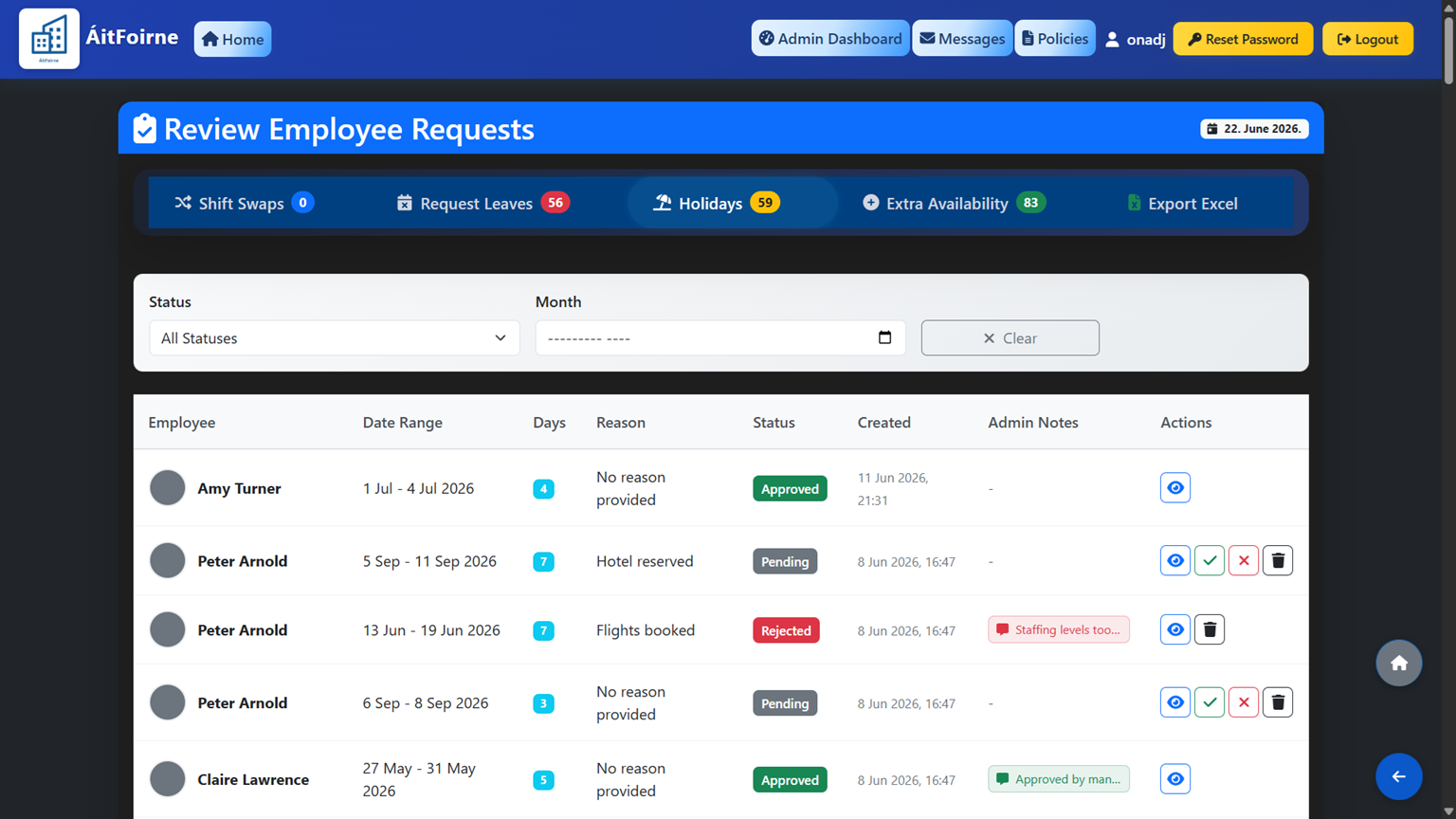Open the Policies page
This screenshot has height=819, width=1456.
(1055, 38)
